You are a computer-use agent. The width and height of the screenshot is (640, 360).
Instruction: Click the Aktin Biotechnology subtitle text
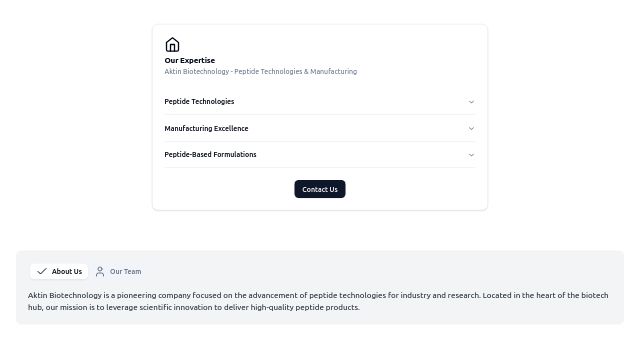[260, 71]
